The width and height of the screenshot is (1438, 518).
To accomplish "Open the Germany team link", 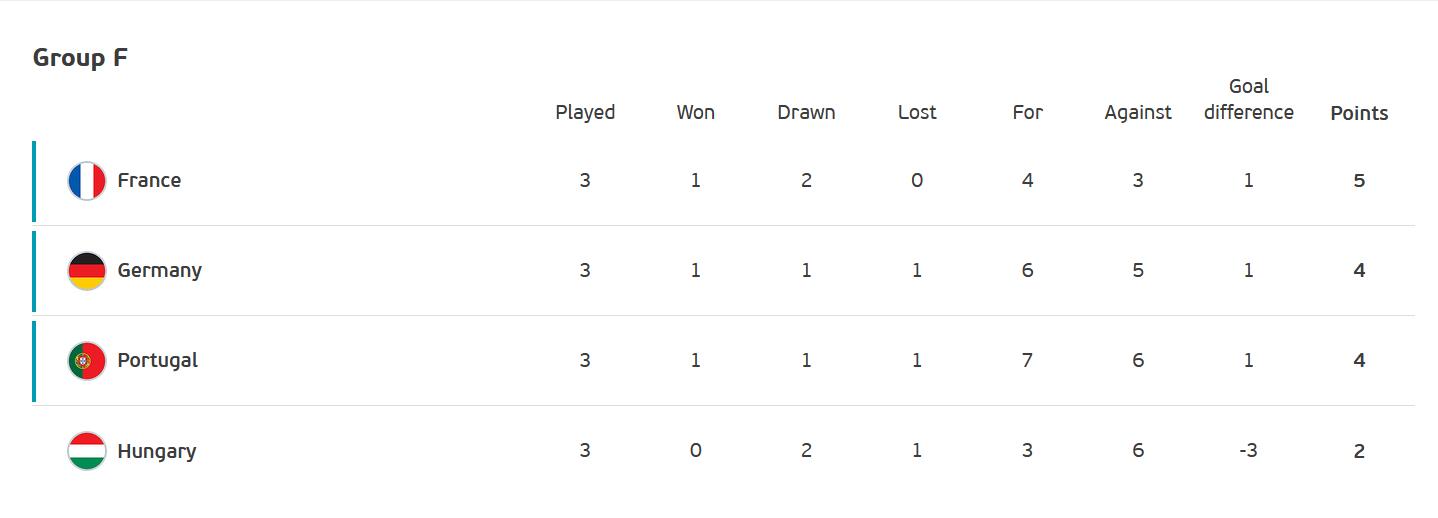I will pos(159,271).
